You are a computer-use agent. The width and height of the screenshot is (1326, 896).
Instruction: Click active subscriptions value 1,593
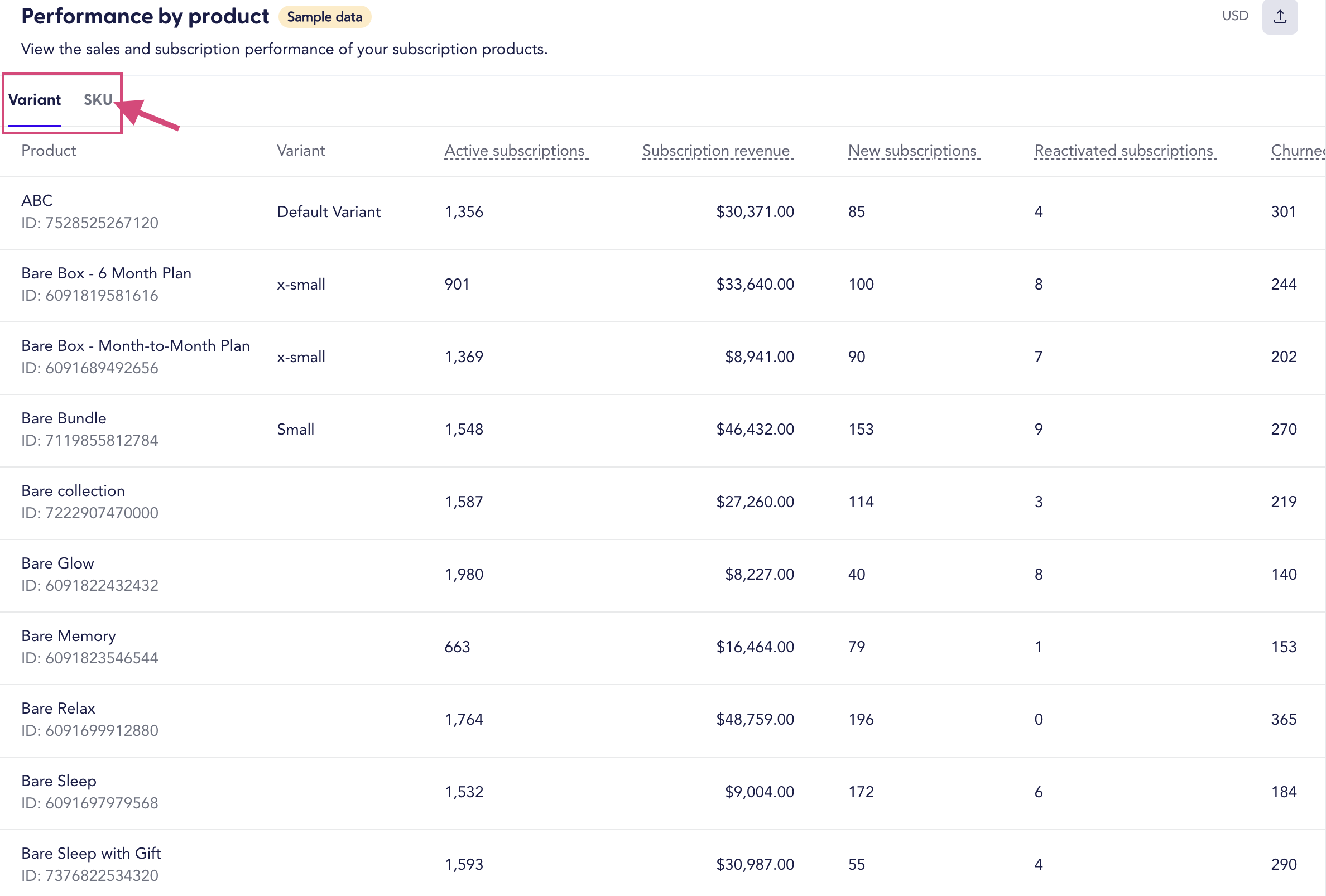464,864
